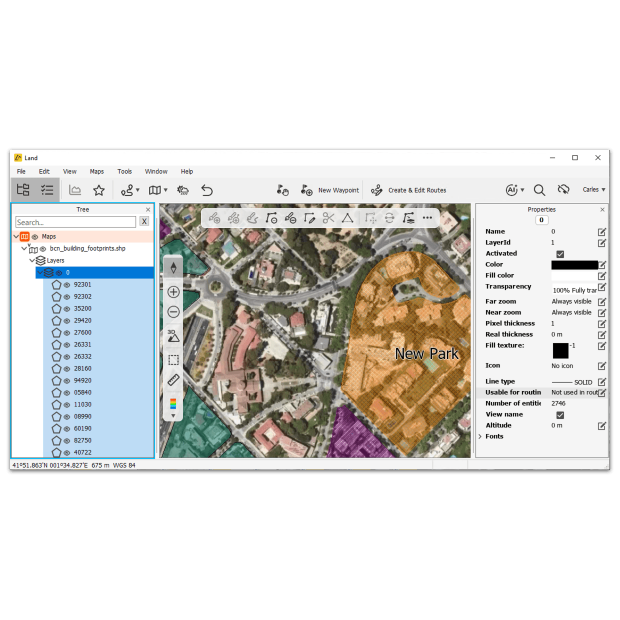Toggle the data tree panel icon

(x=23, y=190)
